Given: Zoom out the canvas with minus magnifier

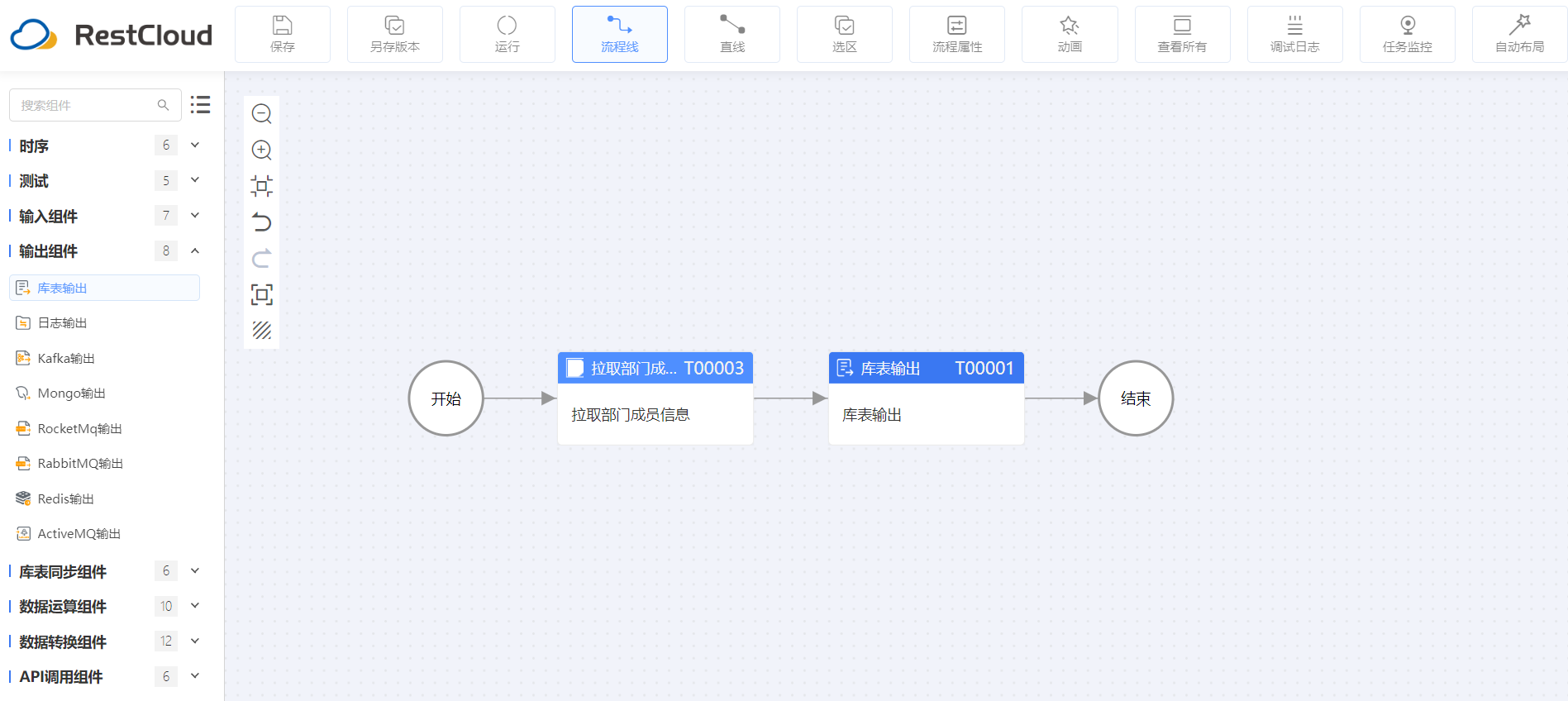Looking at the screenshot, I should 262,113.
